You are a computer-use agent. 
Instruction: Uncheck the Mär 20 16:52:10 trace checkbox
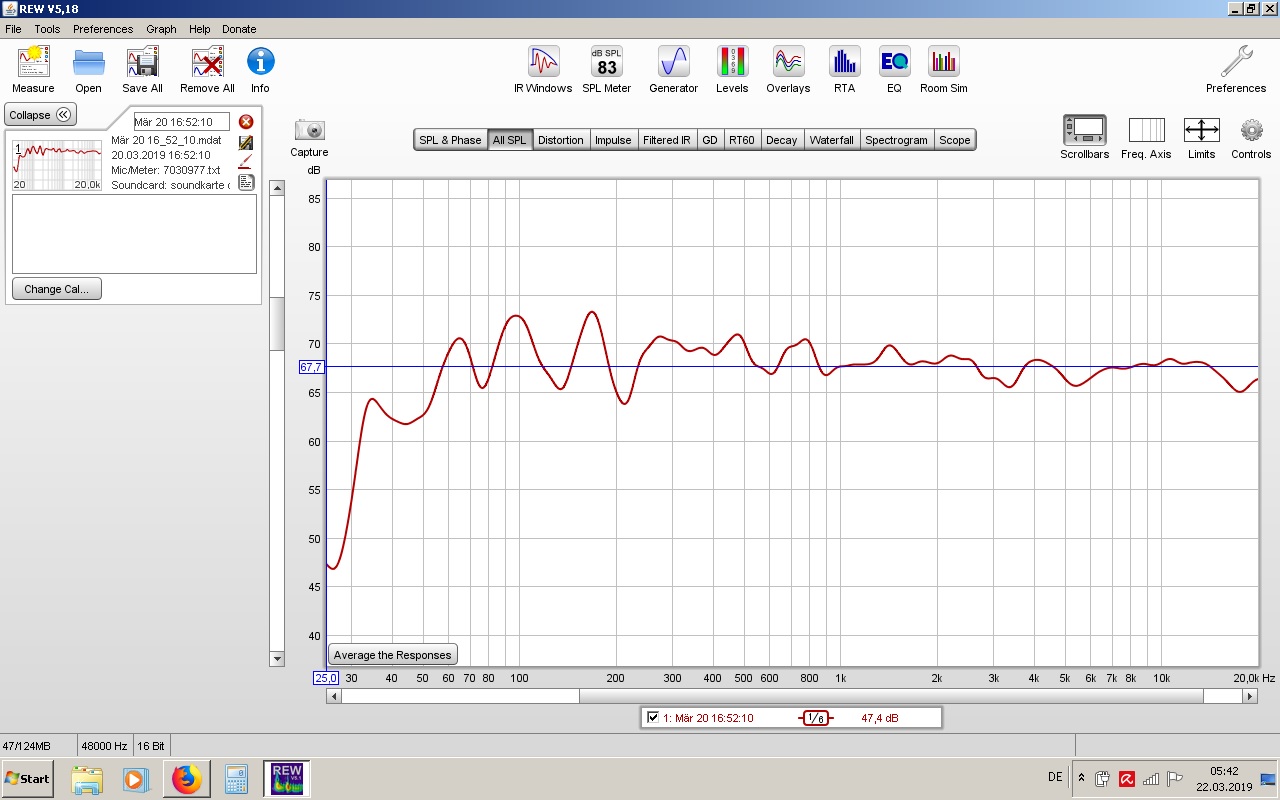[653, 718]
